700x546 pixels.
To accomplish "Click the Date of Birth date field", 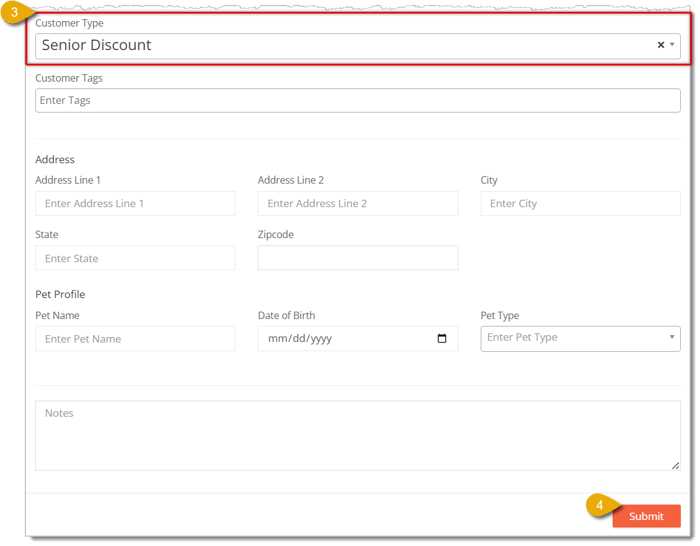I will pos(358,339).
